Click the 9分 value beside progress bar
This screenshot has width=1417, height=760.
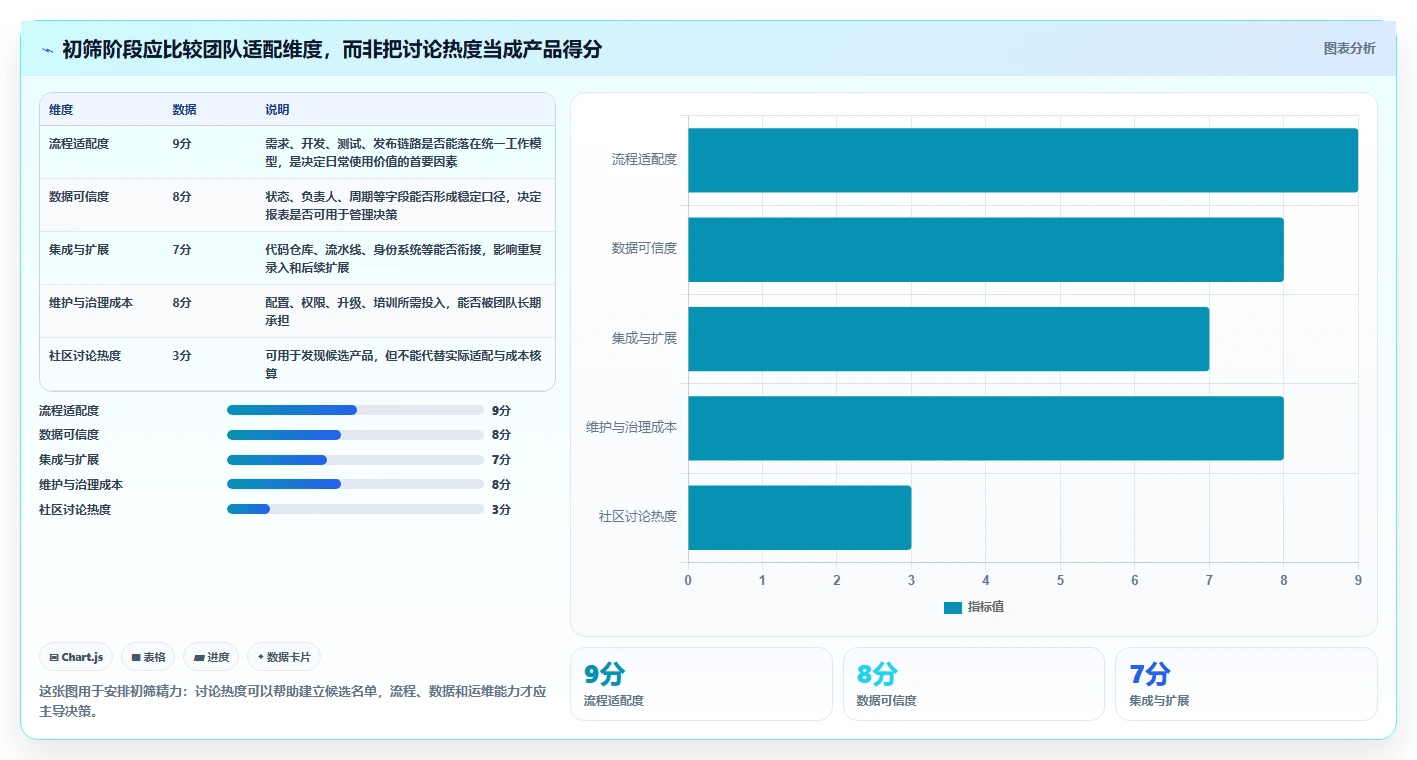(501, 410)
